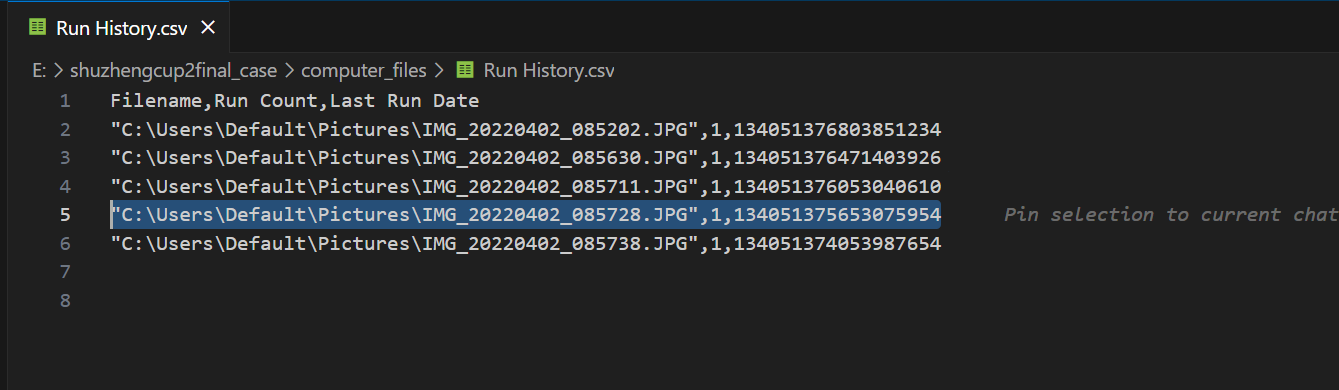1339x390 pixels.
Task: Click the value 134051375653075954
Action: (837, 215)
